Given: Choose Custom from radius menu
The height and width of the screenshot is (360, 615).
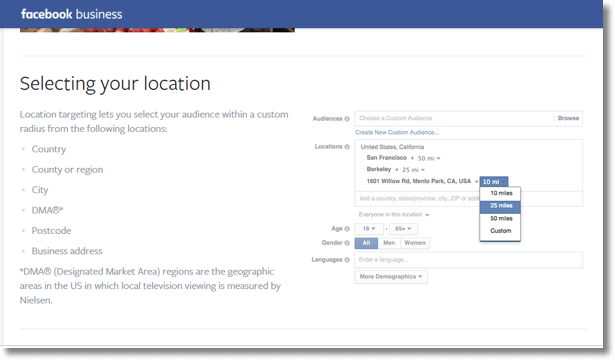Looking at the screenshot, I should point(500,231).
